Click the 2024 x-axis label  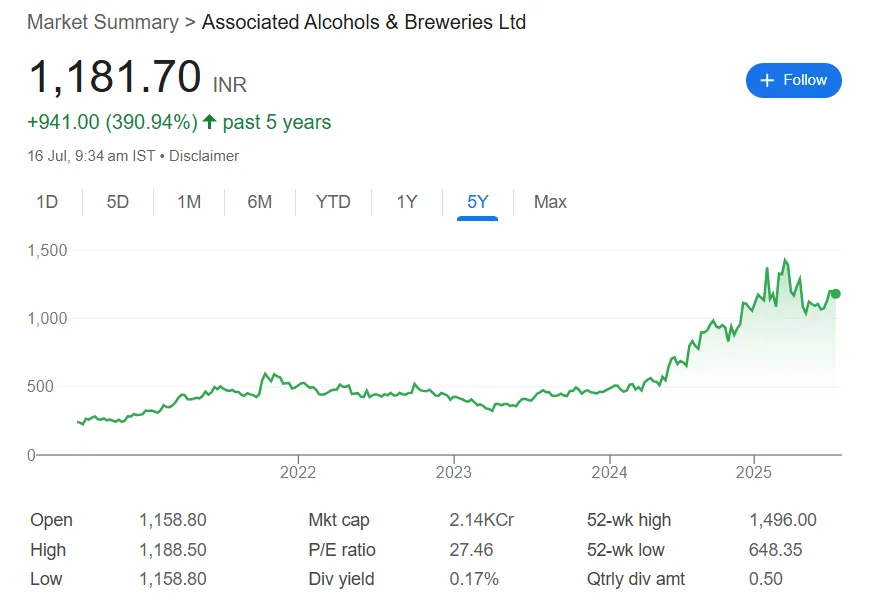click(x=609, y=472)
